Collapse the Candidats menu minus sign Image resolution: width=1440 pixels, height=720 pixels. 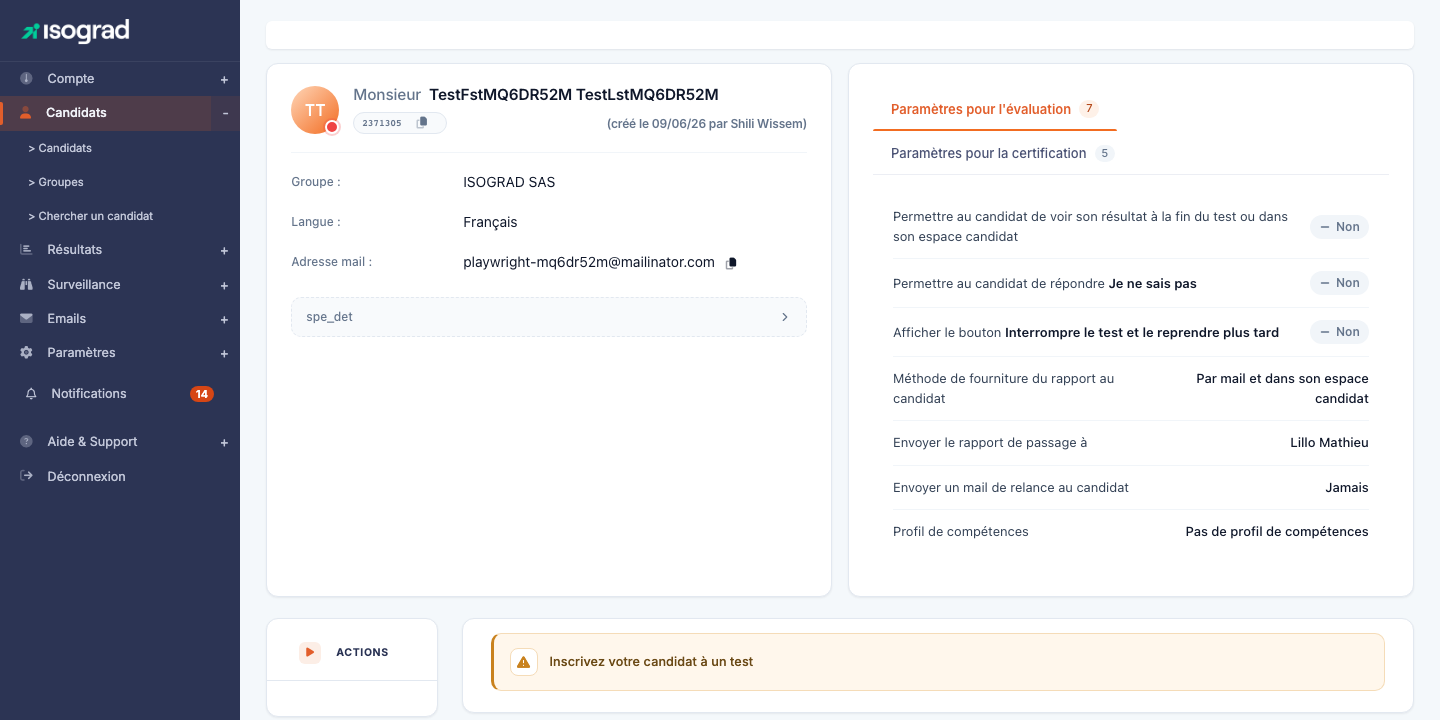225,113
